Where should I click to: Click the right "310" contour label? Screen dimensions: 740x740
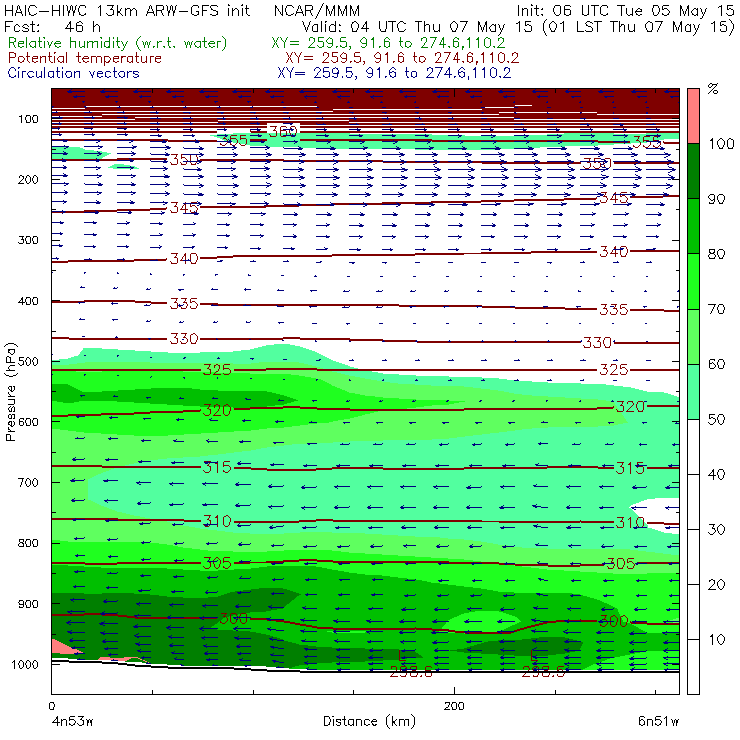(630, 522)
